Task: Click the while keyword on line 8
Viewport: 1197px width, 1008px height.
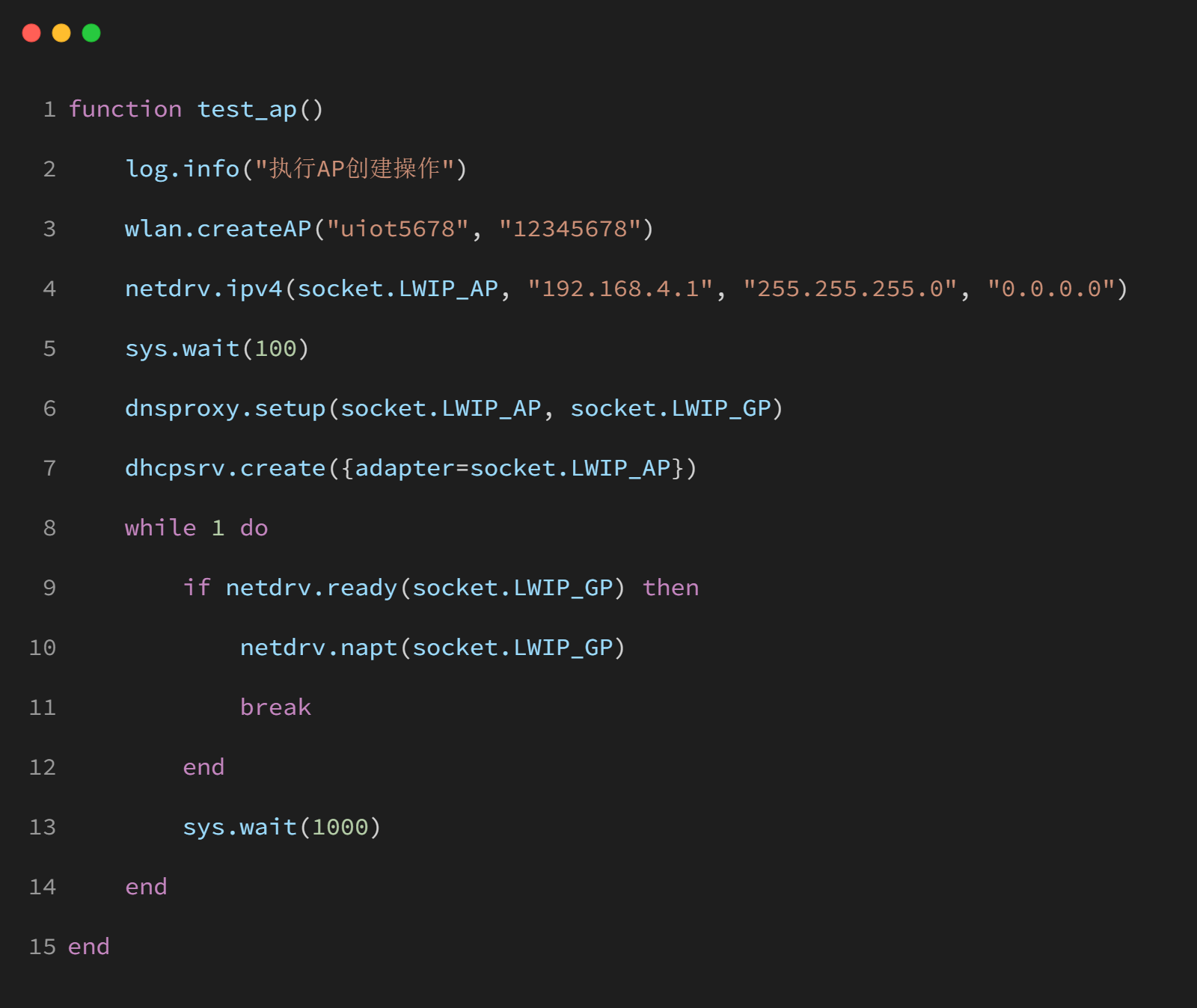Action: (x=160, y=528)
